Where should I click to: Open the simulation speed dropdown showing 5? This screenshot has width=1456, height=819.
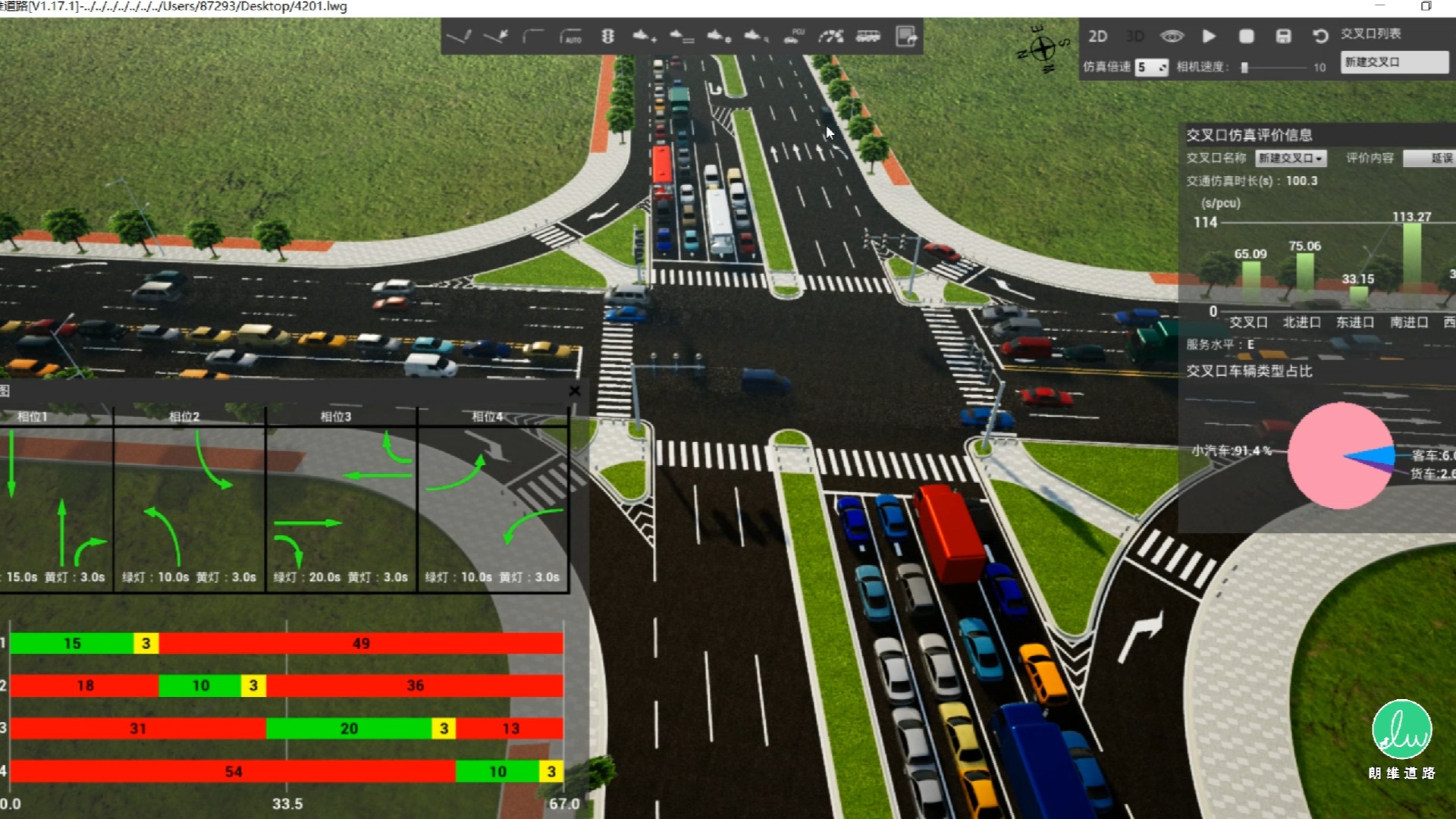click(1151, 67)
